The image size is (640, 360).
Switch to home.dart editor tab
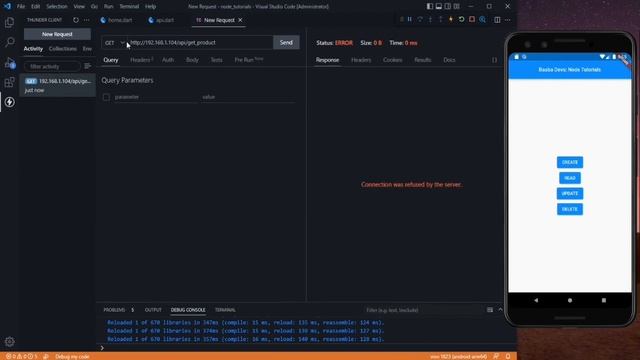(117, 20)
